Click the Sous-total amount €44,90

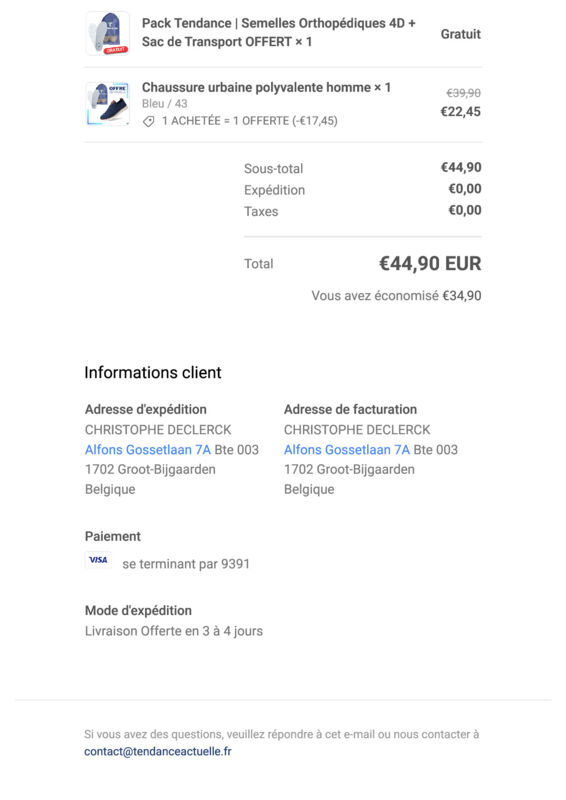coord(461,167)
